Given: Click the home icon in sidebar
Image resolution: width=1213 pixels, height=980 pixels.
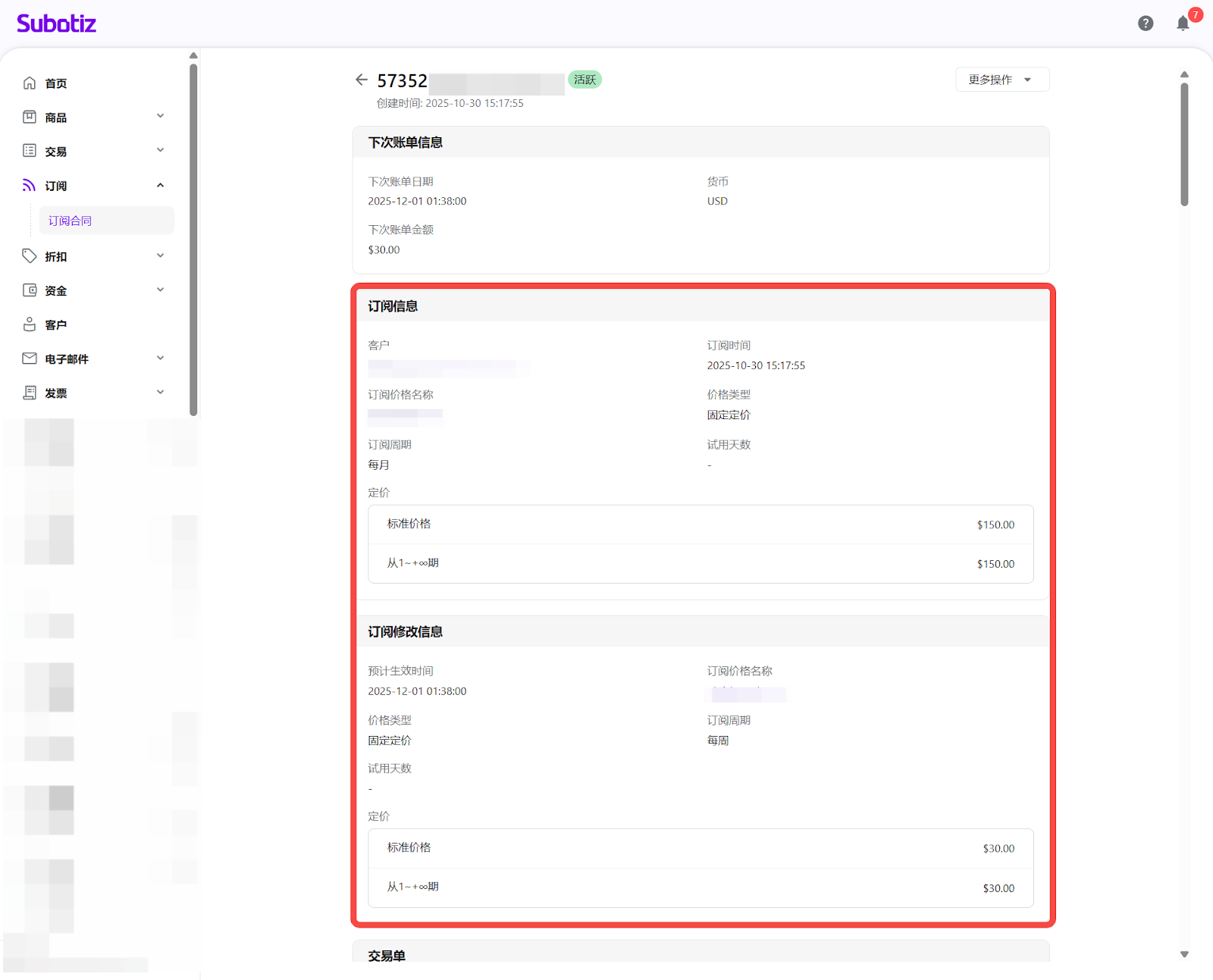Looking at the screenshot, I should coord(30,83).
